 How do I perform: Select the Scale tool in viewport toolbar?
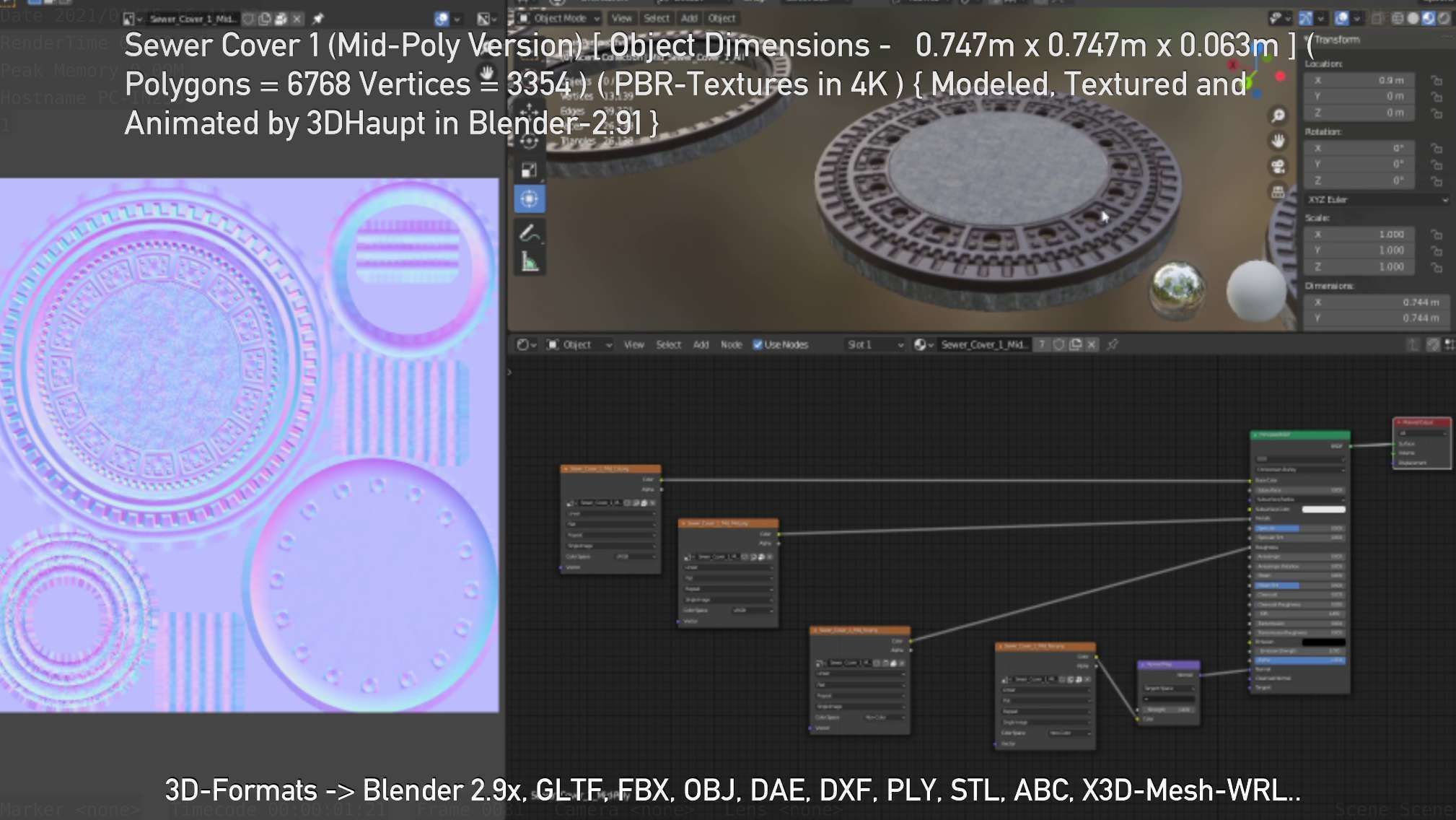click(529, 170)
